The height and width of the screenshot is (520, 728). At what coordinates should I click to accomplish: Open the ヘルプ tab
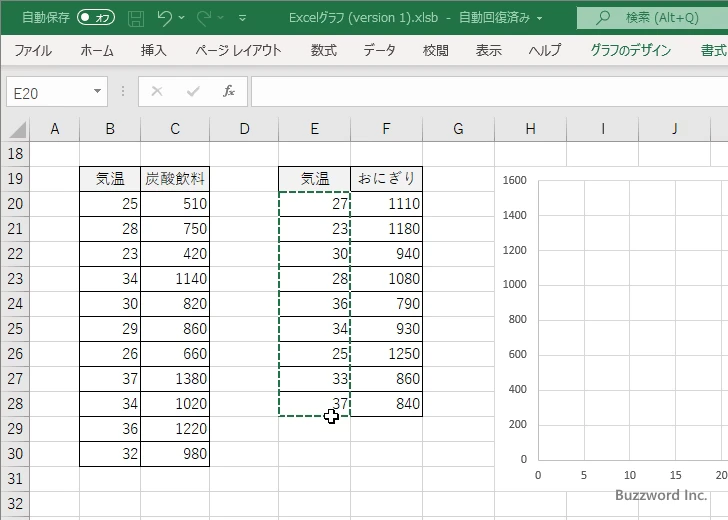click(545, 50)
